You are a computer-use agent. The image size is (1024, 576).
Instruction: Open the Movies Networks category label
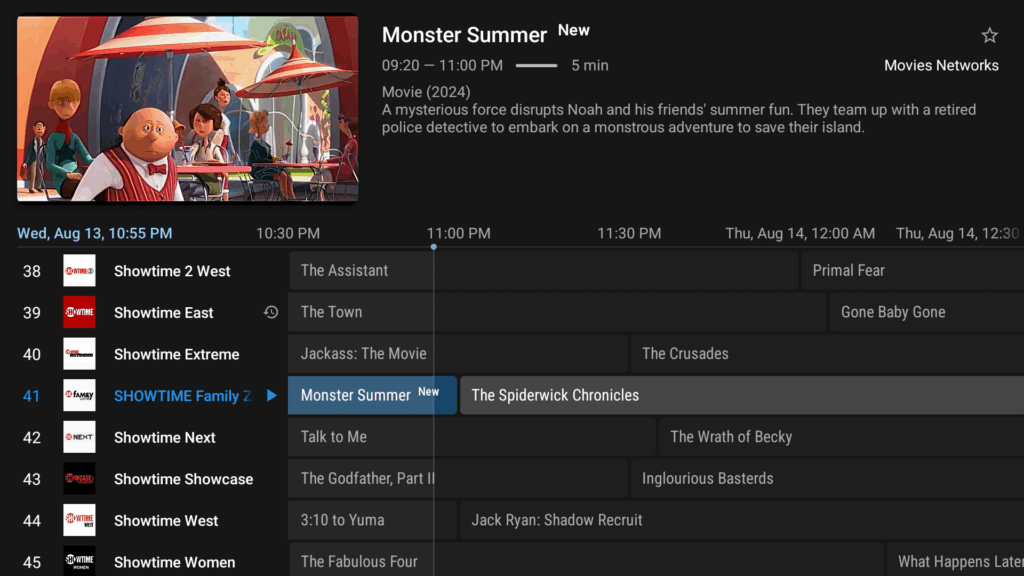(x=941, y=65)
